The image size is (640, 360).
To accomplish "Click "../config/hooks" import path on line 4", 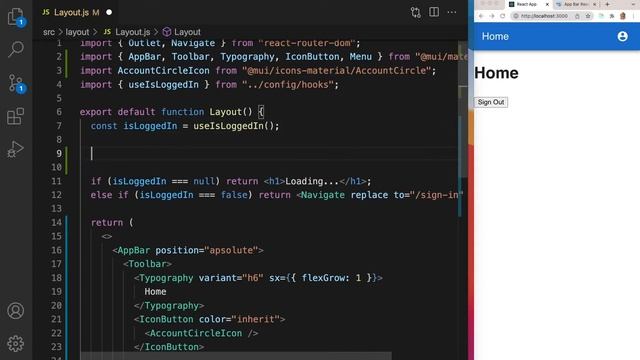I will (288, 84).
